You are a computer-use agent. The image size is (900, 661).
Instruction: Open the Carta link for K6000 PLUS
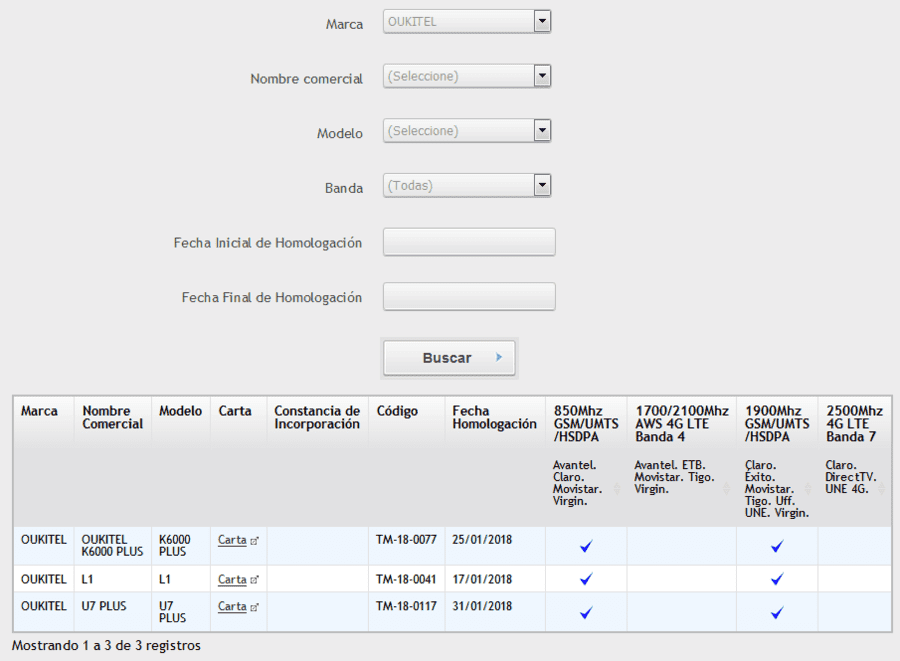click(232, 540)
